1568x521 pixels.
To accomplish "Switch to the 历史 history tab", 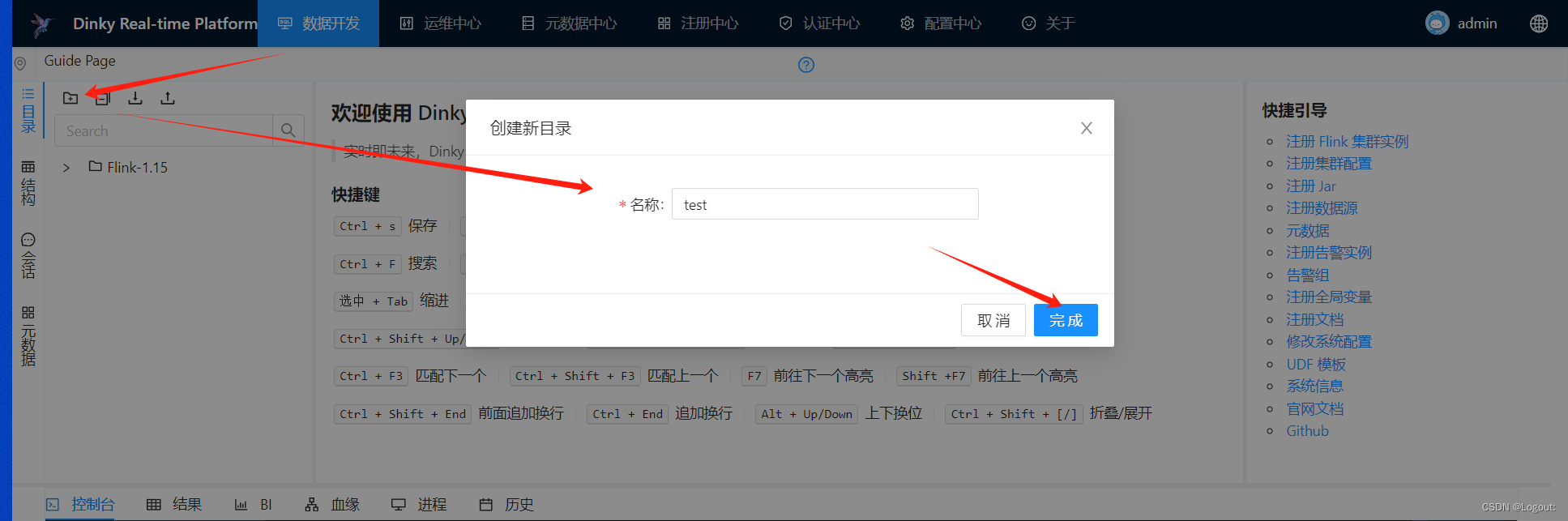I will [506, 504].
